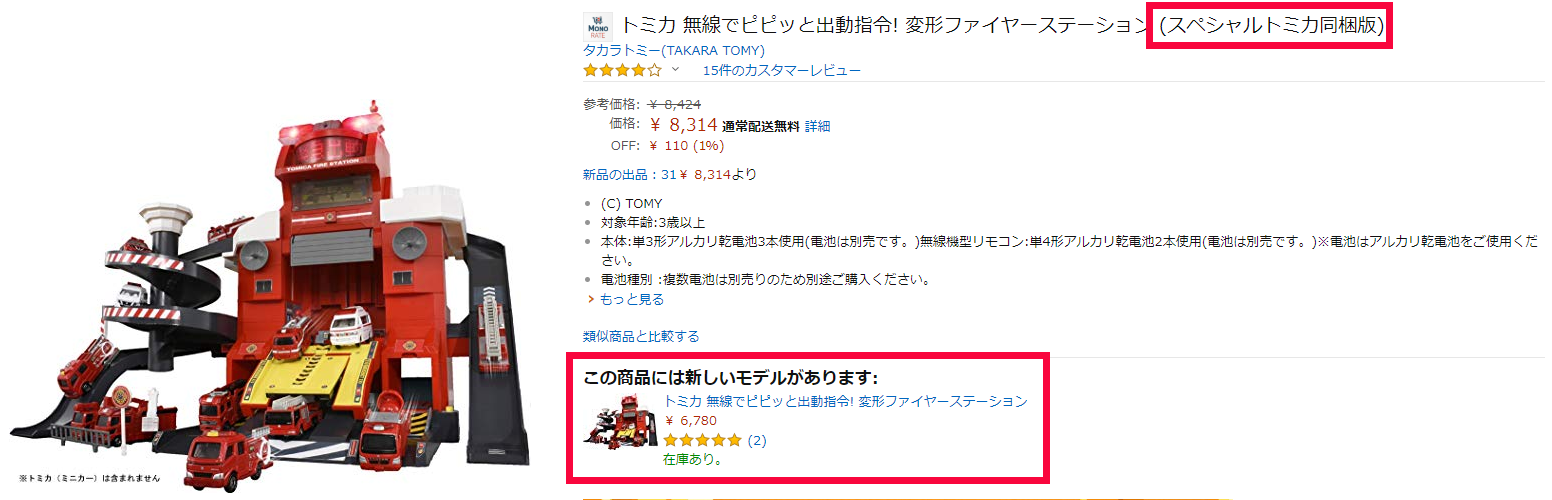Click the Mono Rate icon beside the title
The width and height of the screenshot is (1552, 500).
click(x=598, y=25)
